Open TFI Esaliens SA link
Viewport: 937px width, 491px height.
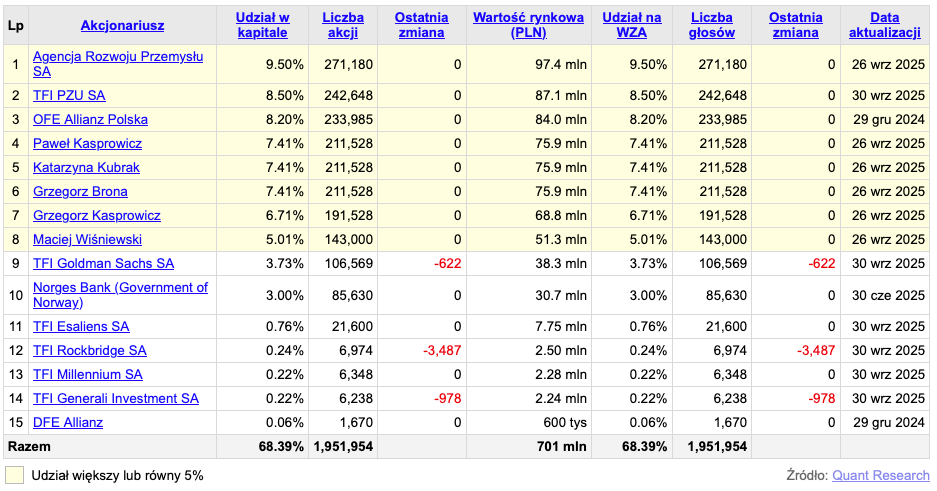(81, 326)
